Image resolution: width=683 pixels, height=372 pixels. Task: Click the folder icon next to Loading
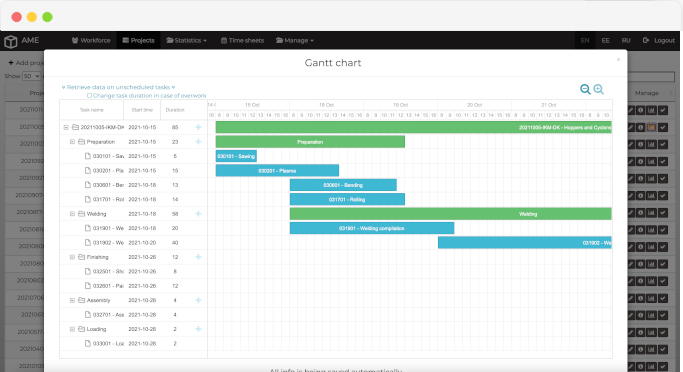click(x=81, y=329)
